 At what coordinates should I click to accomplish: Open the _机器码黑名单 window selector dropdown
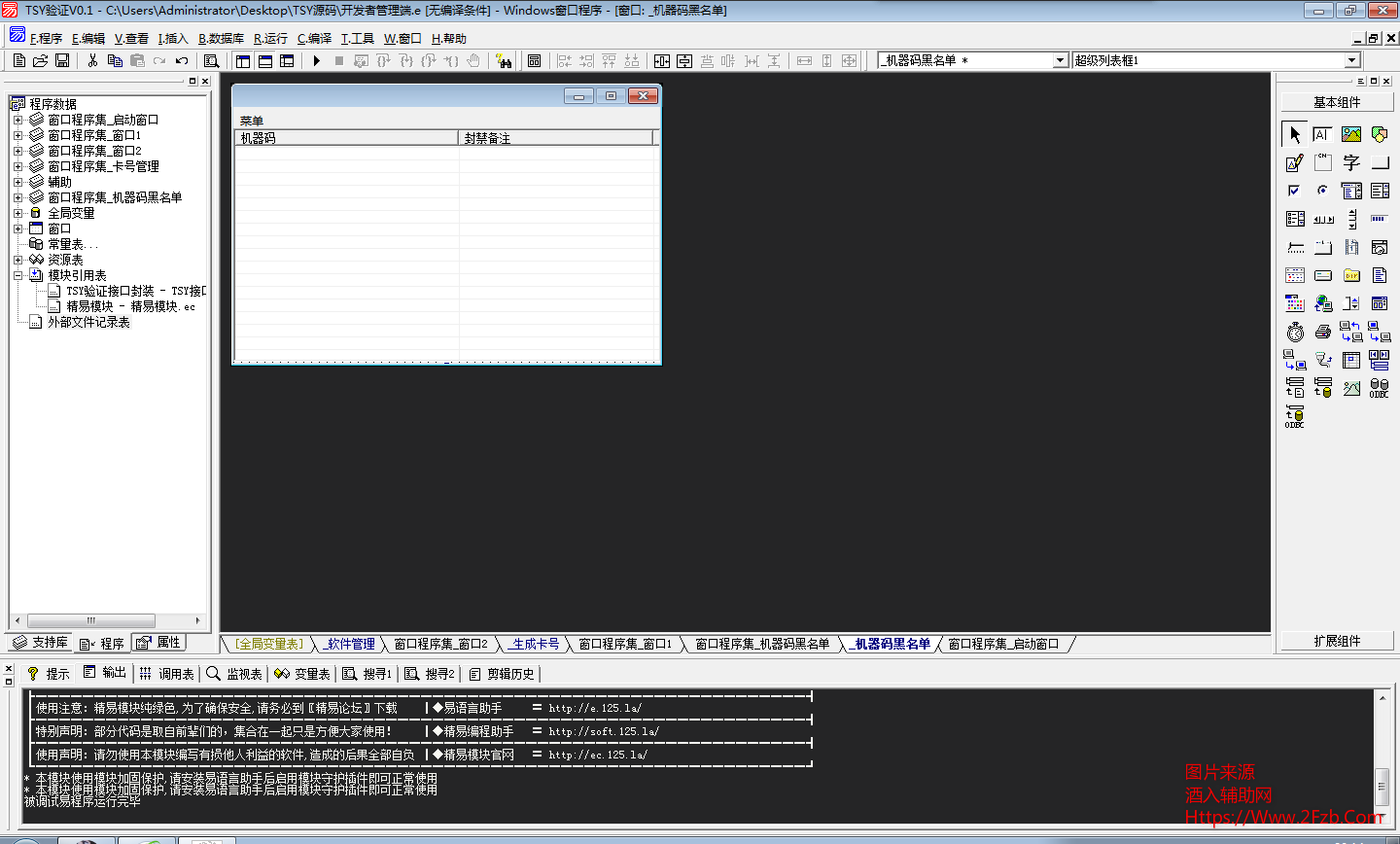(1063, 59)
